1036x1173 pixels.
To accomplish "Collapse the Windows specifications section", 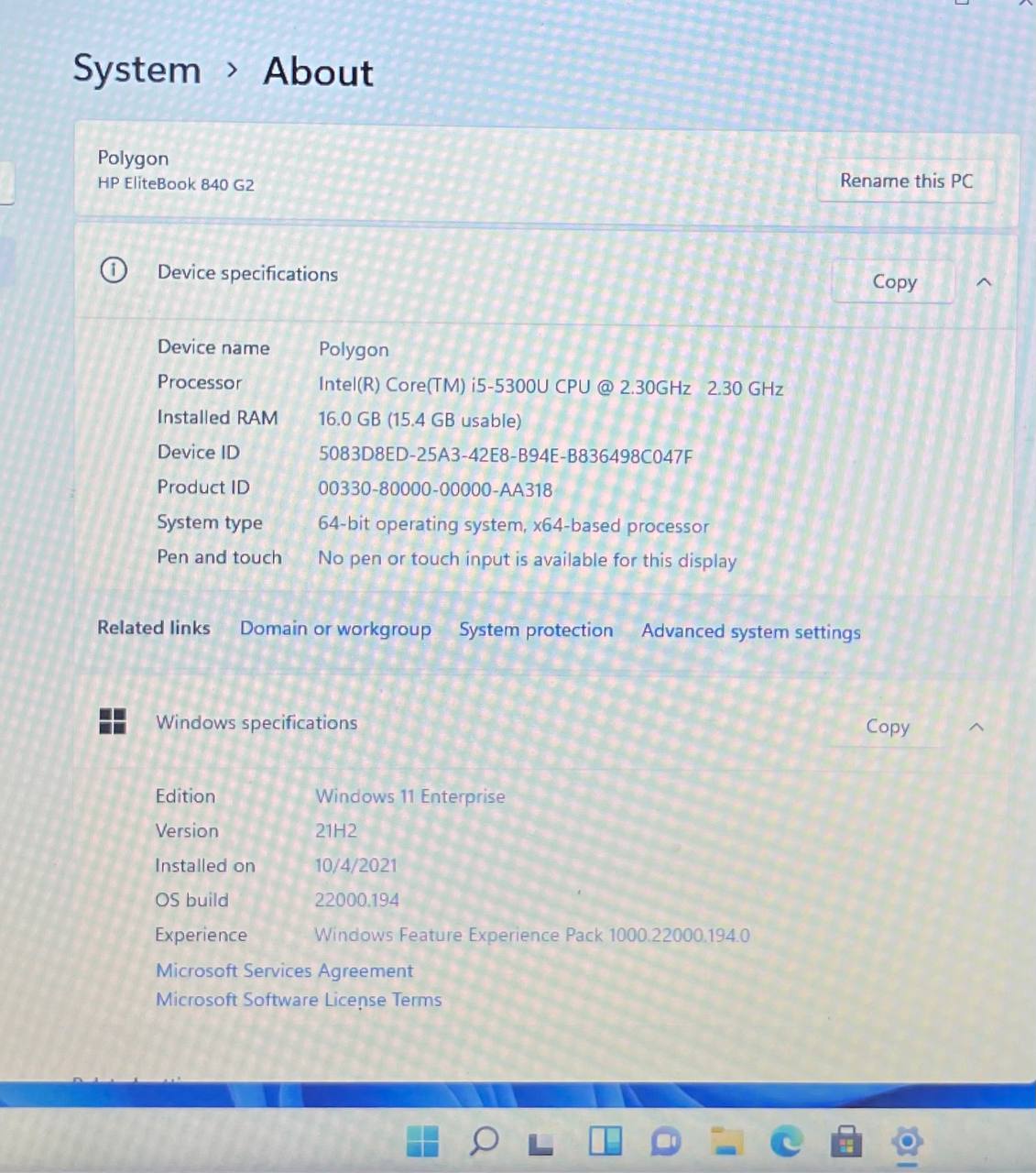I will pyautogui.click(x=976, y=727).
